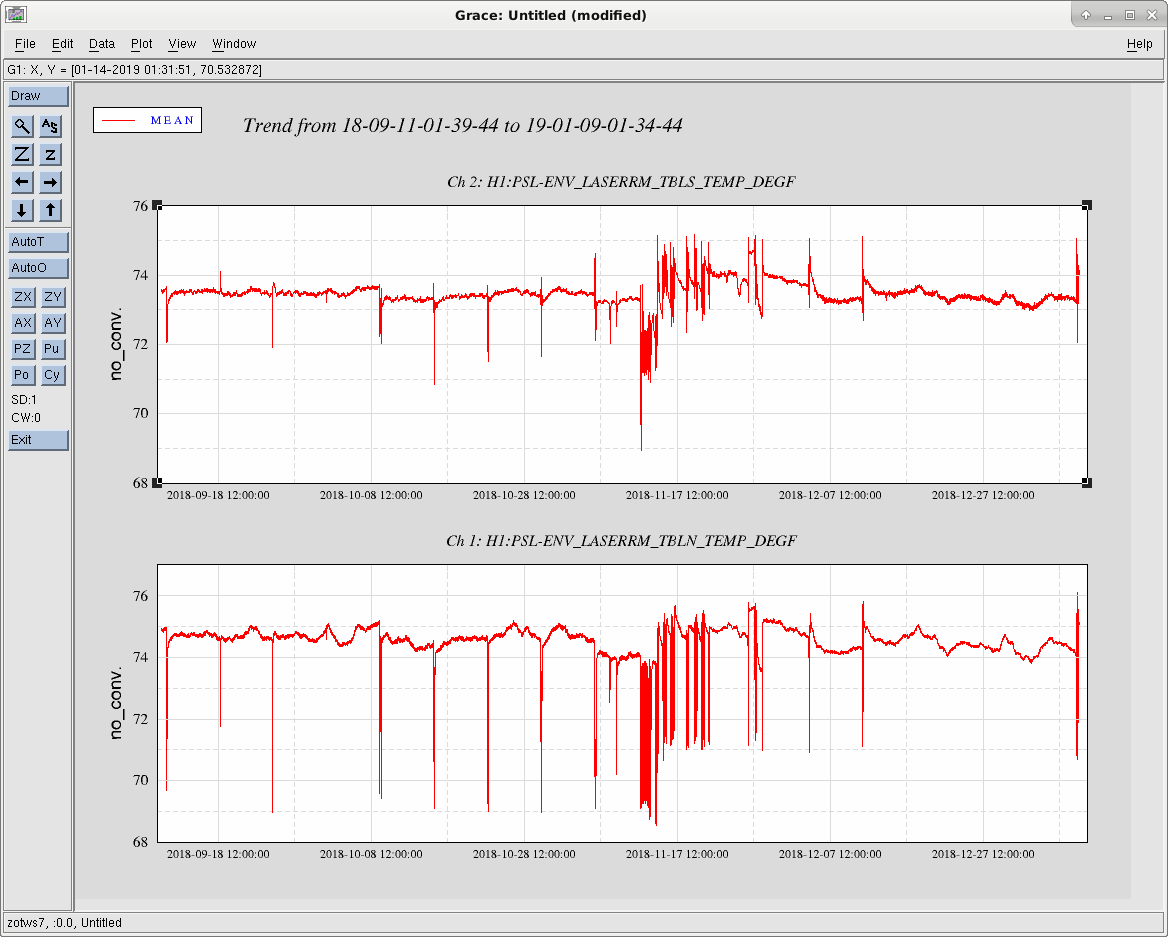Click the autoscale 'As' icon
The height and width of the screenshot is (937, 1168).
click(50, 126)
